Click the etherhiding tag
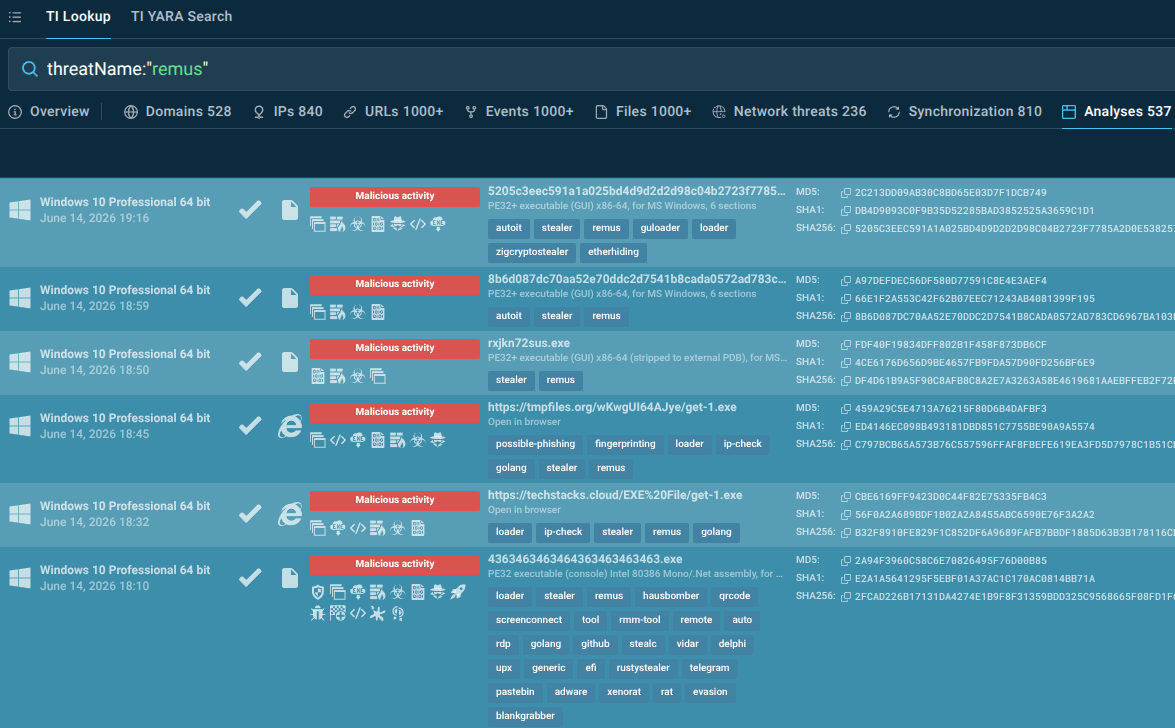Screen dimensions: 1175x728 click(x=613, y=252)
